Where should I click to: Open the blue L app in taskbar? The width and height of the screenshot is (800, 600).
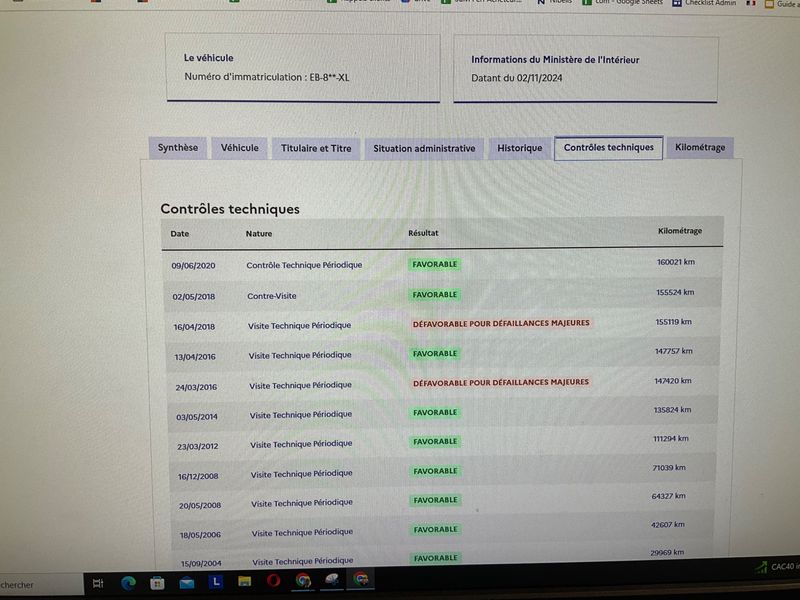(216, 581)
